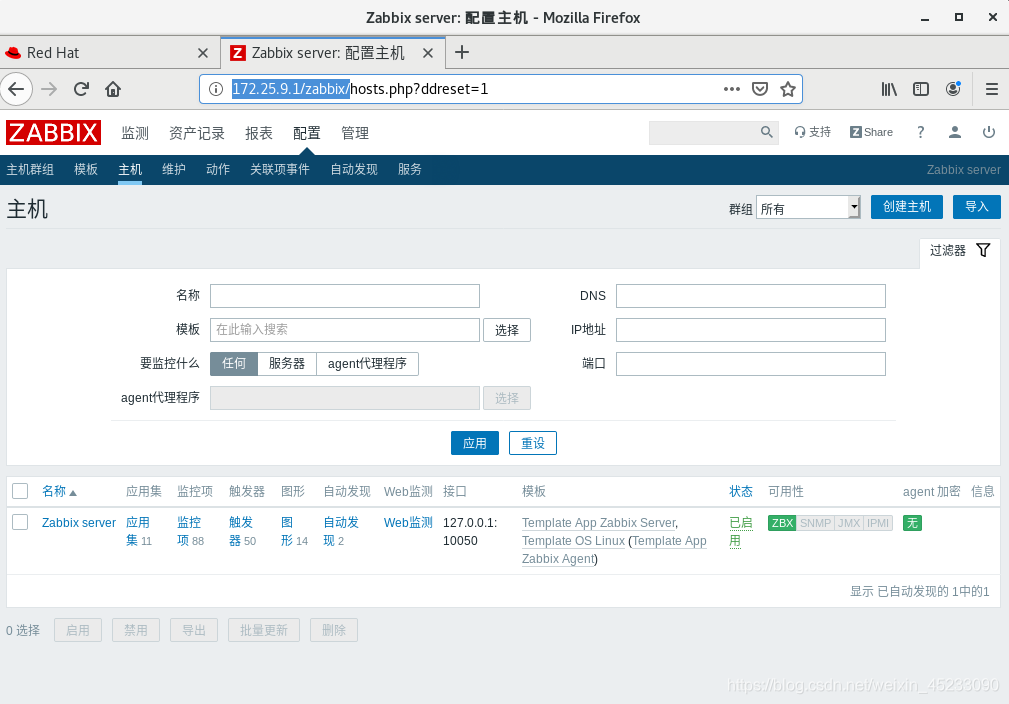
Task: Expand the 群组 dropdown showing 所有
Action: coord(808,207)
